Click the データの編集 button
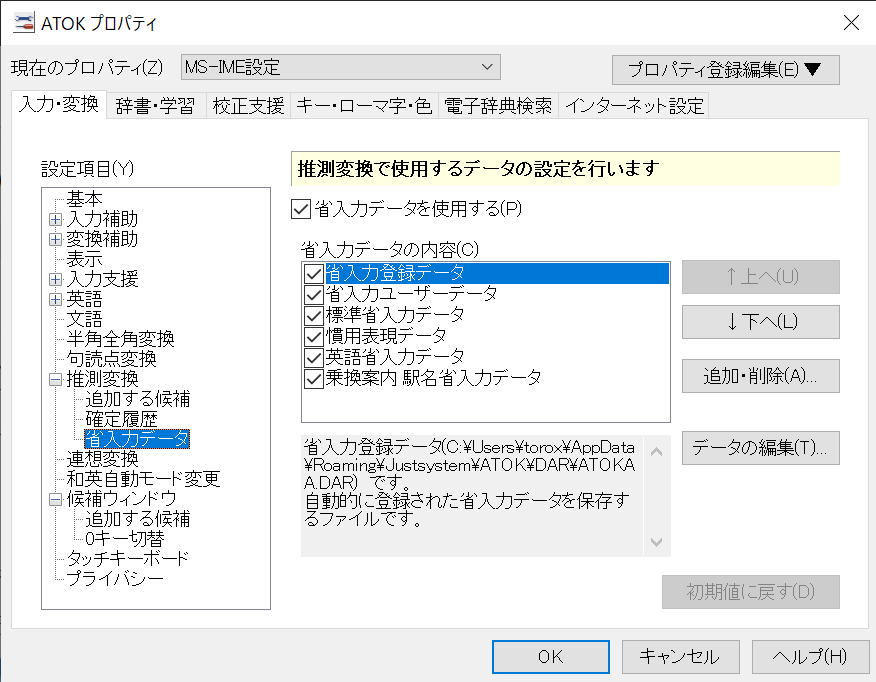876x682 pixels. 760,448
